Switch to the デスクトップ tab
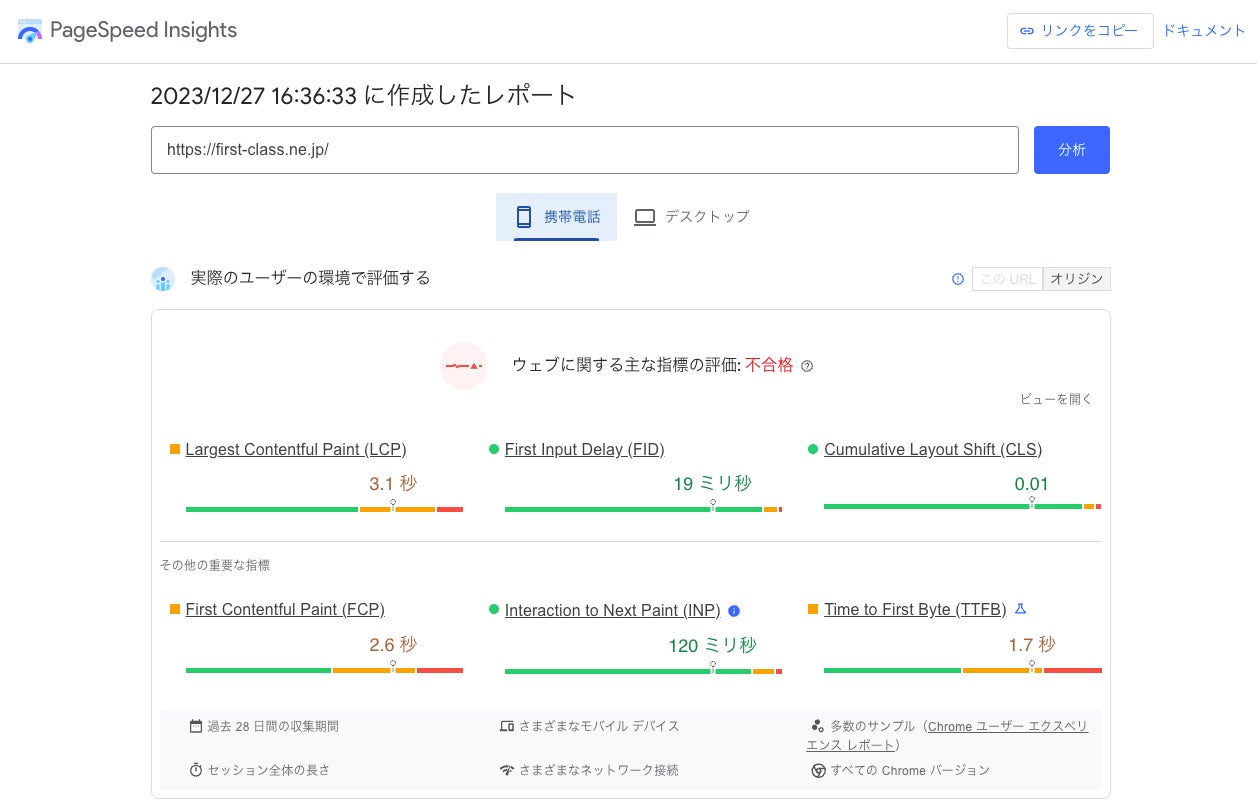Image resolution: width=1257 pixels, height=812 pixels. click(691, 217)
